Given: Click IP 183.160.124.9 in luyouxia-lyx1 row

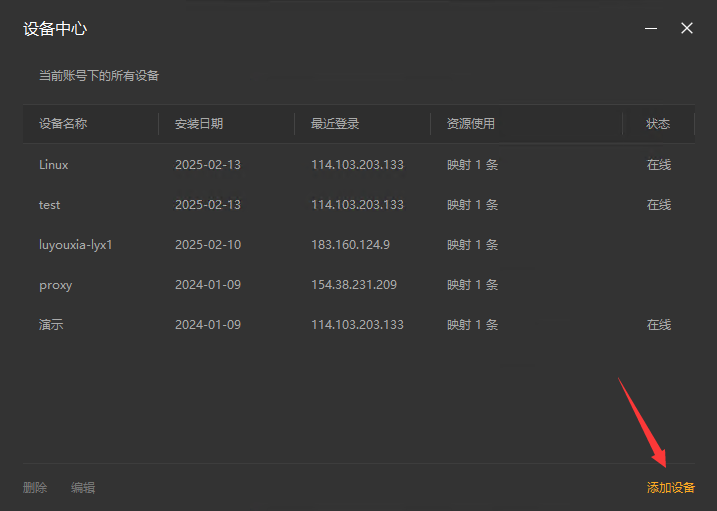Looking at the screenshot, I should click(350, 245).
